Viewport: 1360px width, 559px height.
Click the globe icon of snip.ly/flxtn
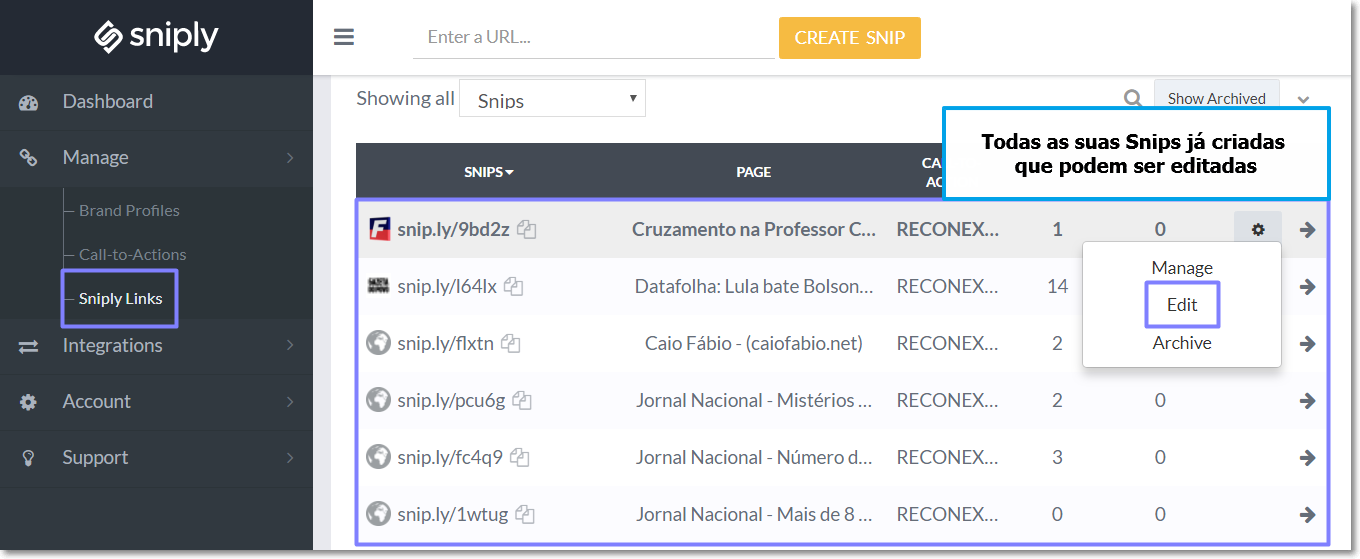[x=378, y=343]
